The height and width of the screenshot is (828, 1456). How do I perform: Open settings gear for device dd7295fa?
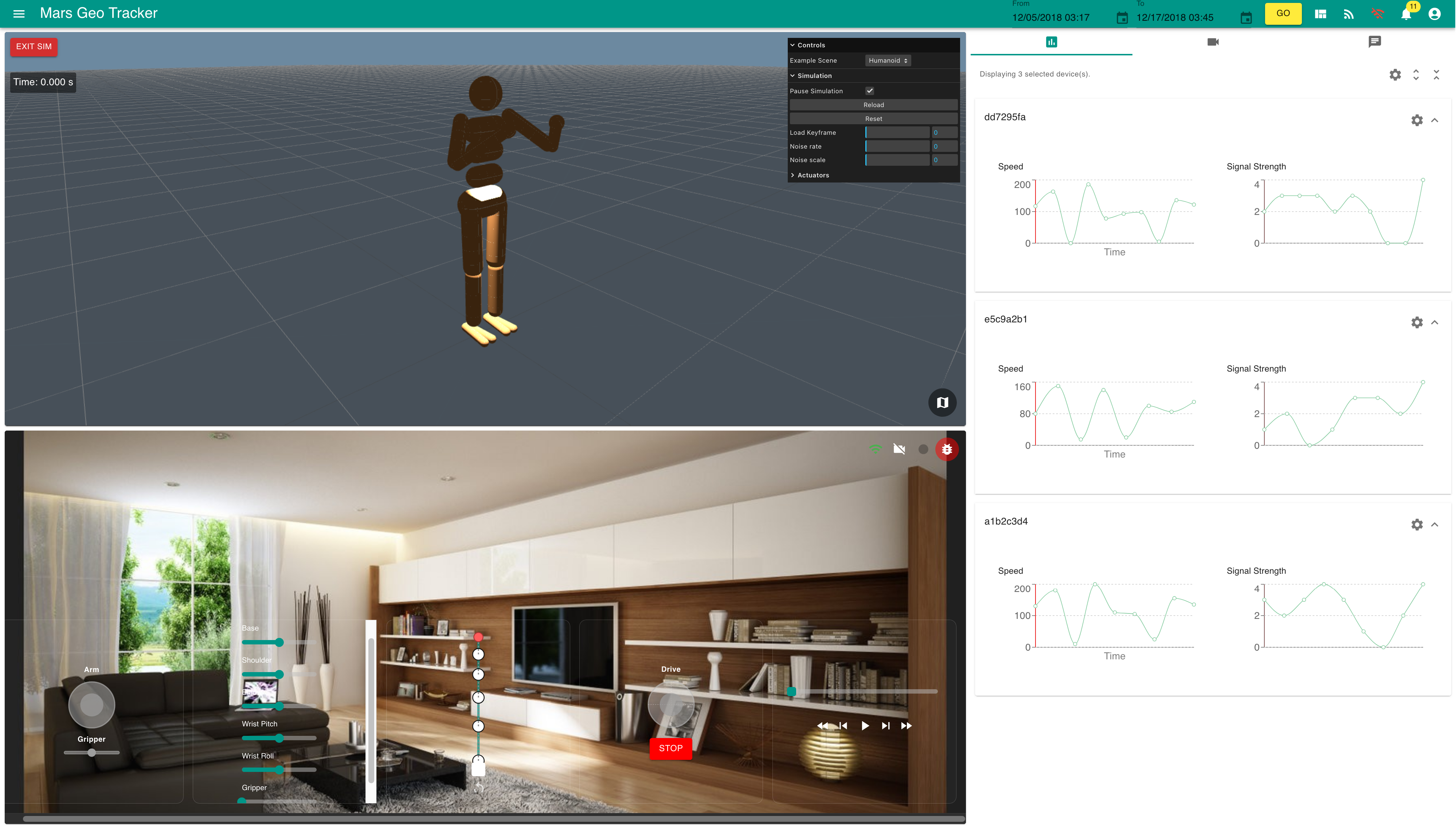pyautogui.click(x=1417, y=120)
